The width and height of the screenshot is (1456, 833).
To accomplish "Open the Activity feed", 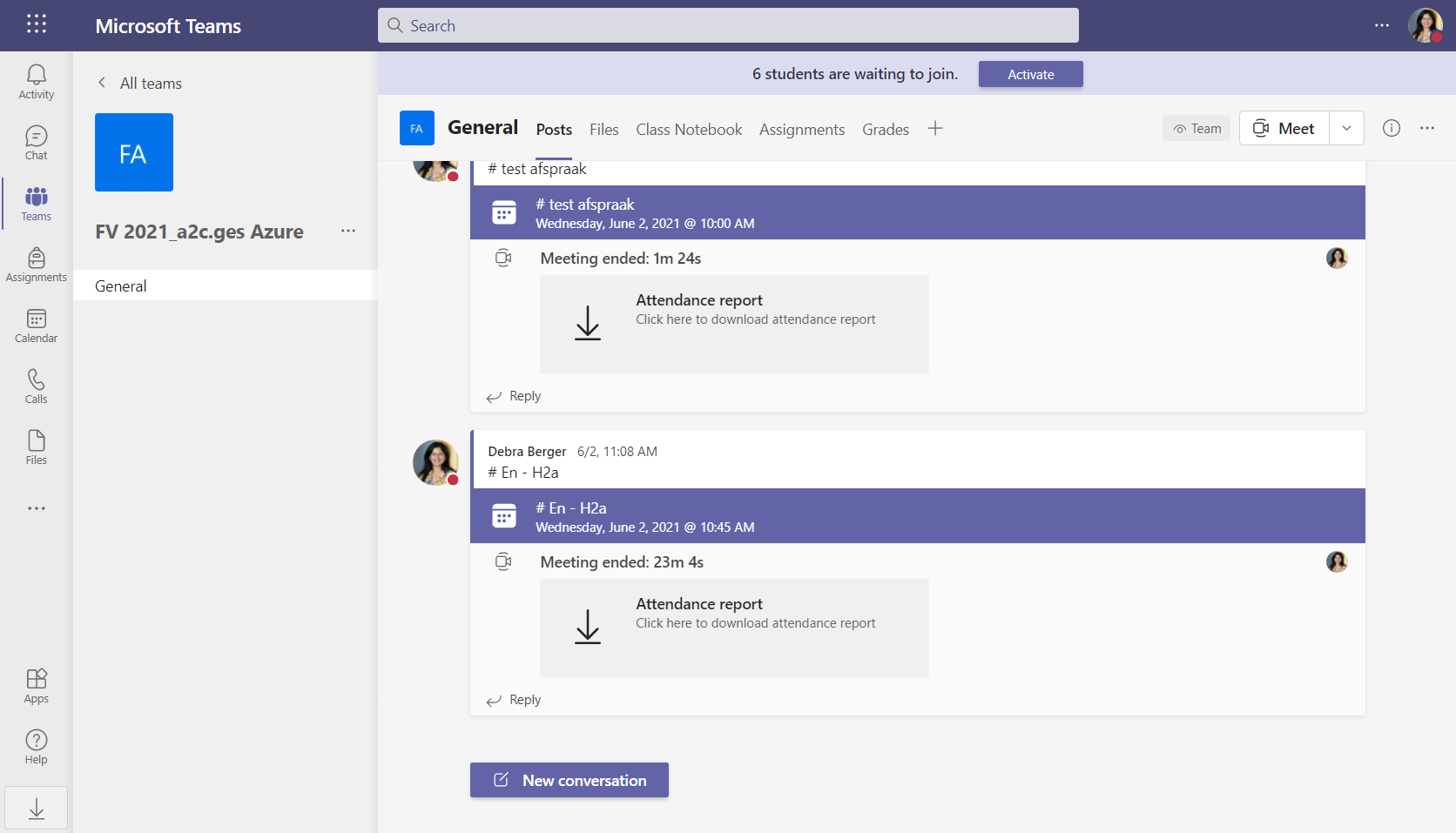I will point(36,81).
